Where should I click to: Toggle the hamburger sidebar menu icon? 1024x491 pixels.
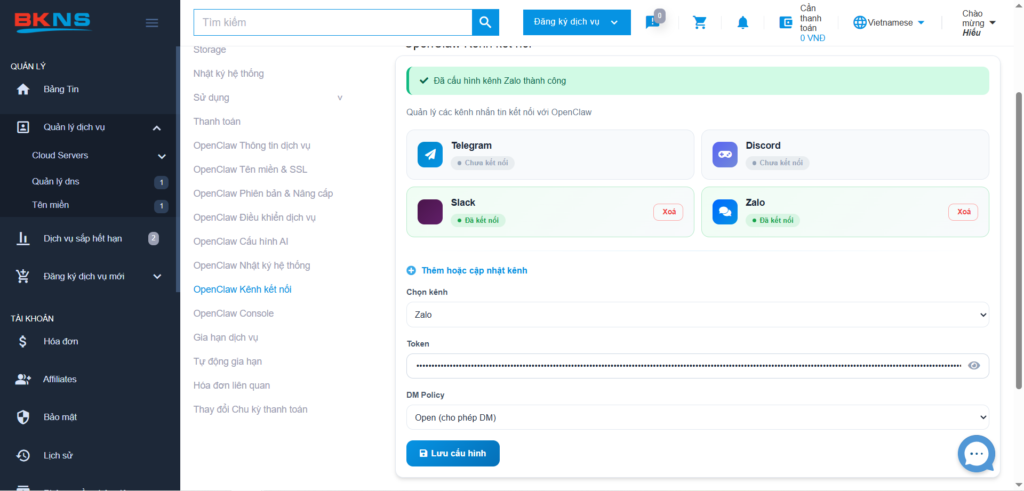click(152, 23)
